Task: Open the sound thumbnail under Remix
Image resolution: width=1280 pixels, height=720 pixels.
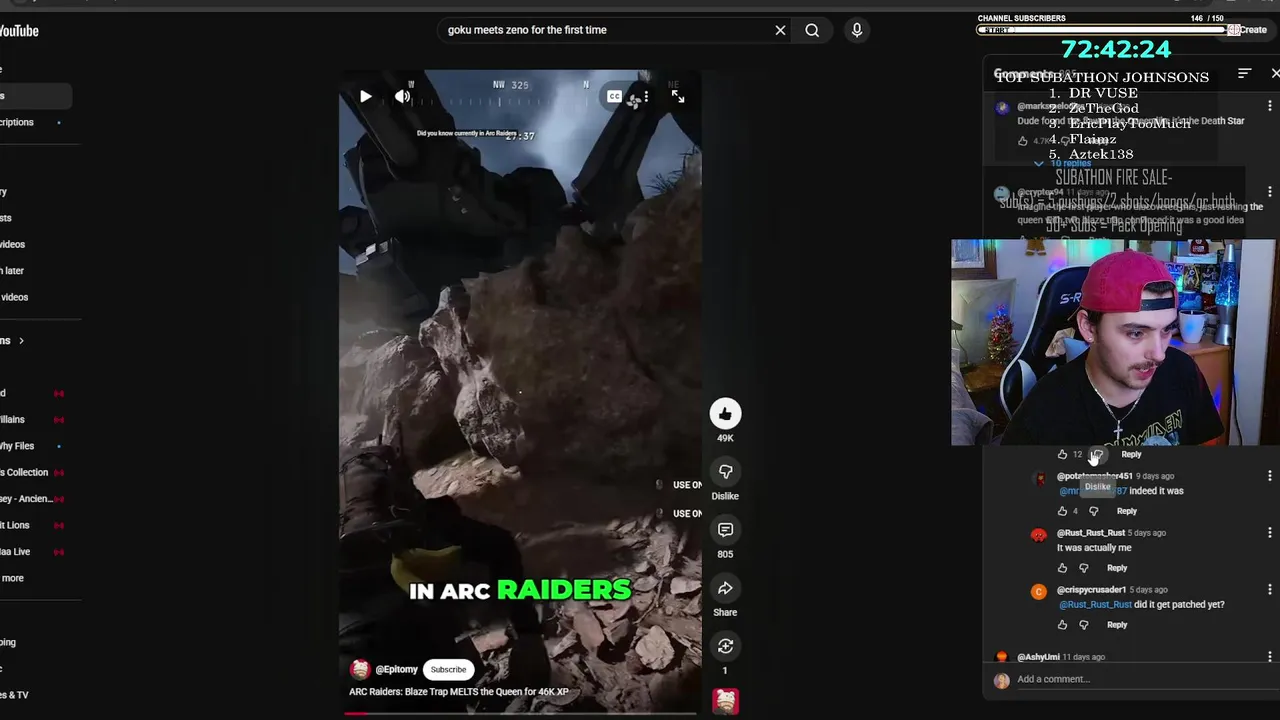Action: coord(725,702)
